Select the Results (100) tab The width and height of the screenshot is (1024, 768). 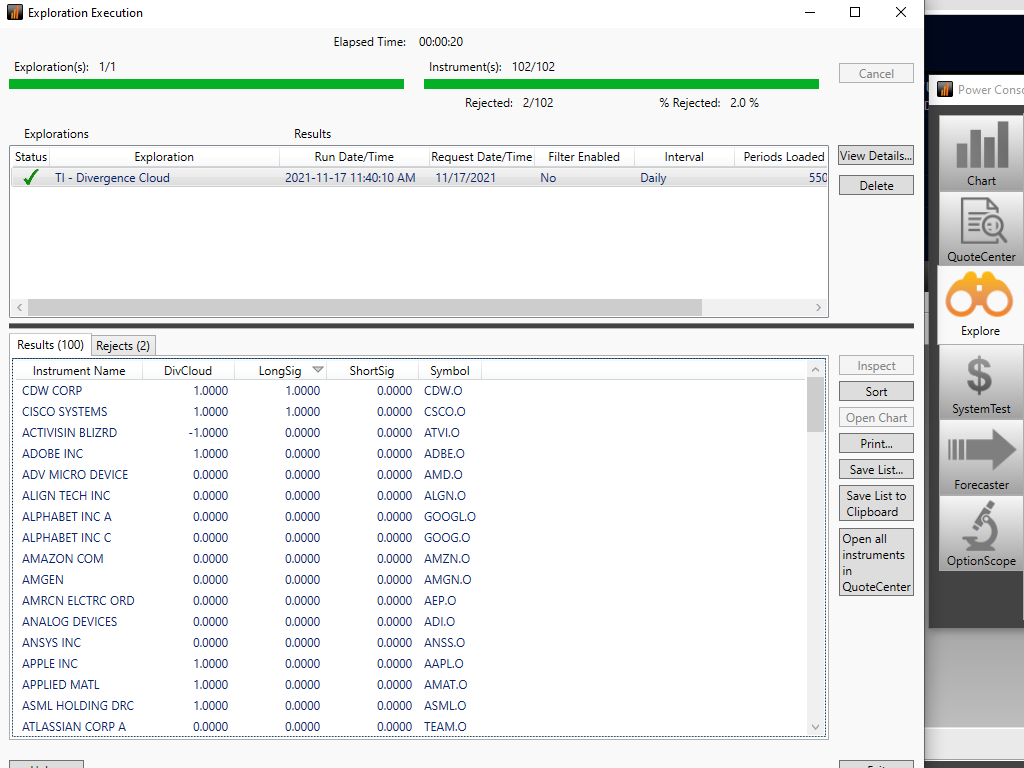50,344
